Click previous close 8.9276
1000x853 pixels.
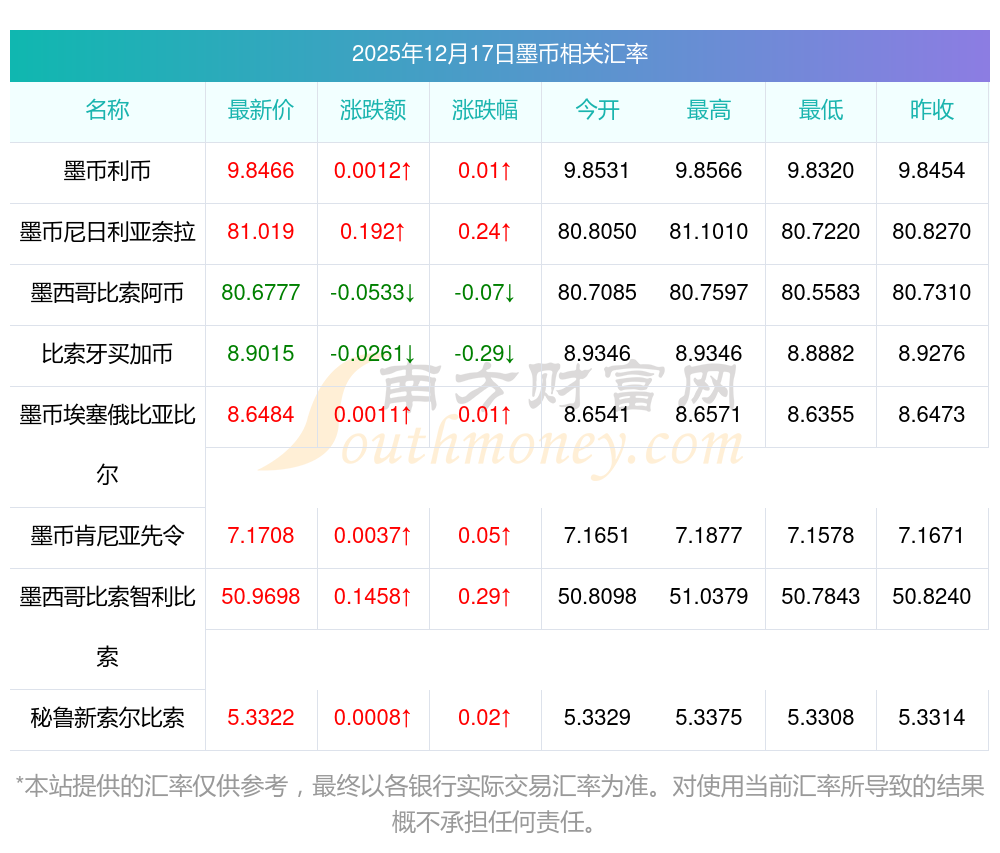[x=932, y=353]
